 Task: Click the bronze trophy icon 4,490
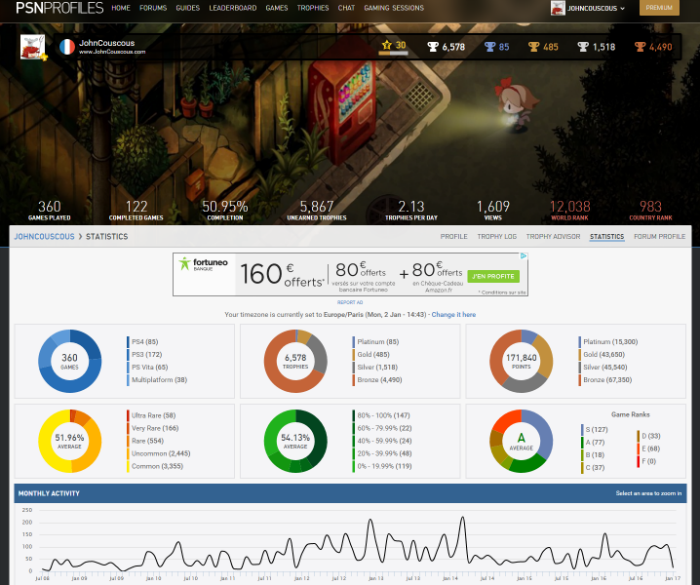[x=640, y=46]
